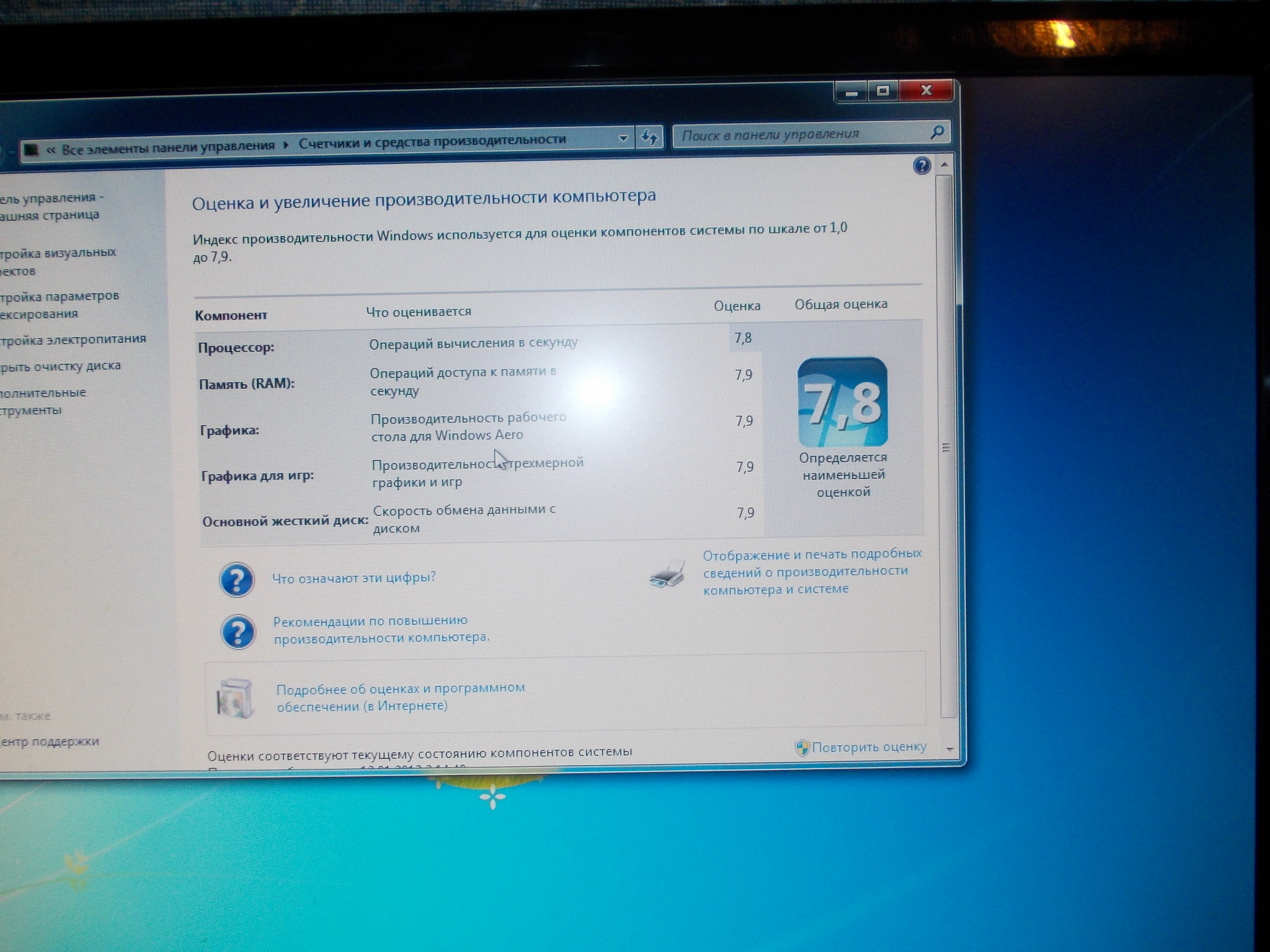Click the processor score 7,8 cell
The height and width of the screenshot is (952, 1270).
[x=744, y=339]
